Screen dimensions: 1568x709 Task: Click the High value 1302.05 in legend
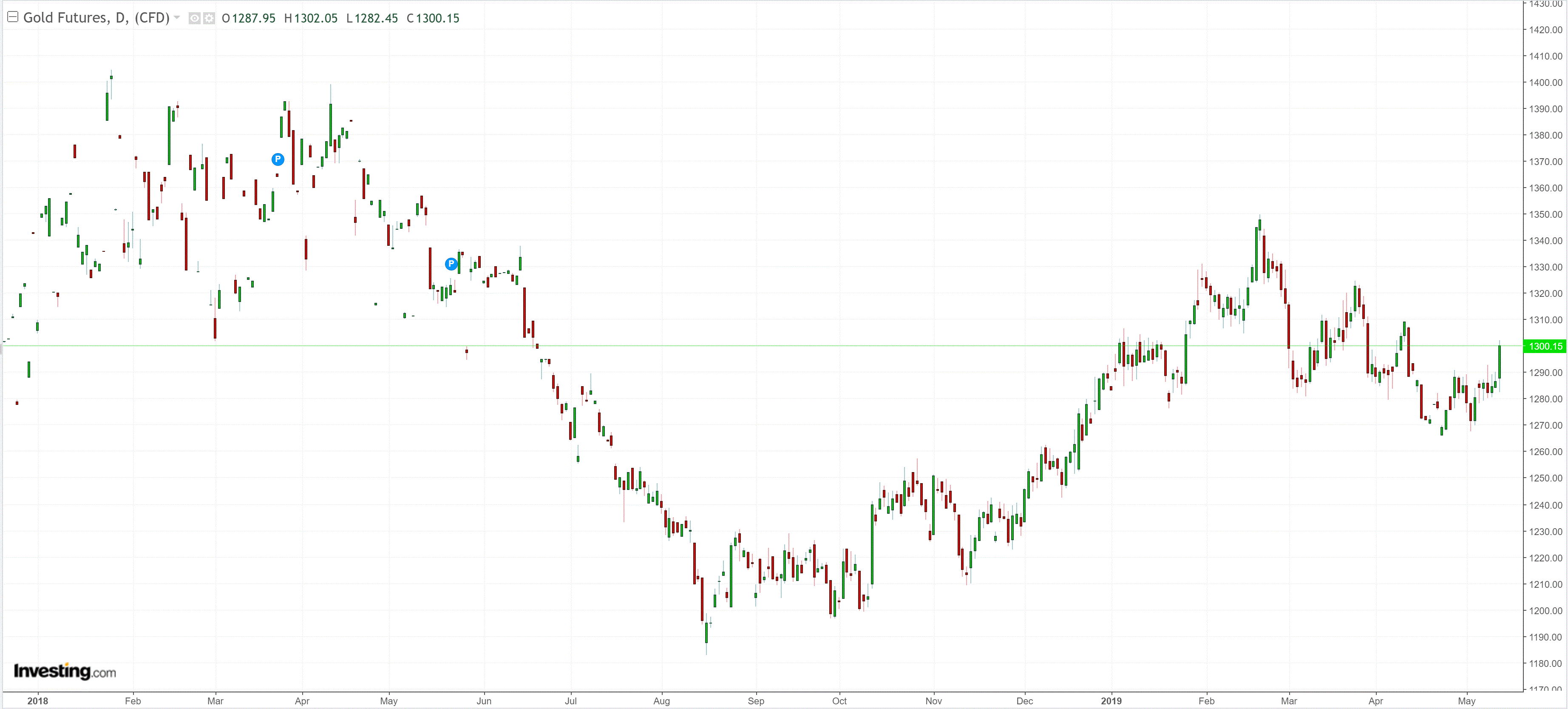click(315, 18)
